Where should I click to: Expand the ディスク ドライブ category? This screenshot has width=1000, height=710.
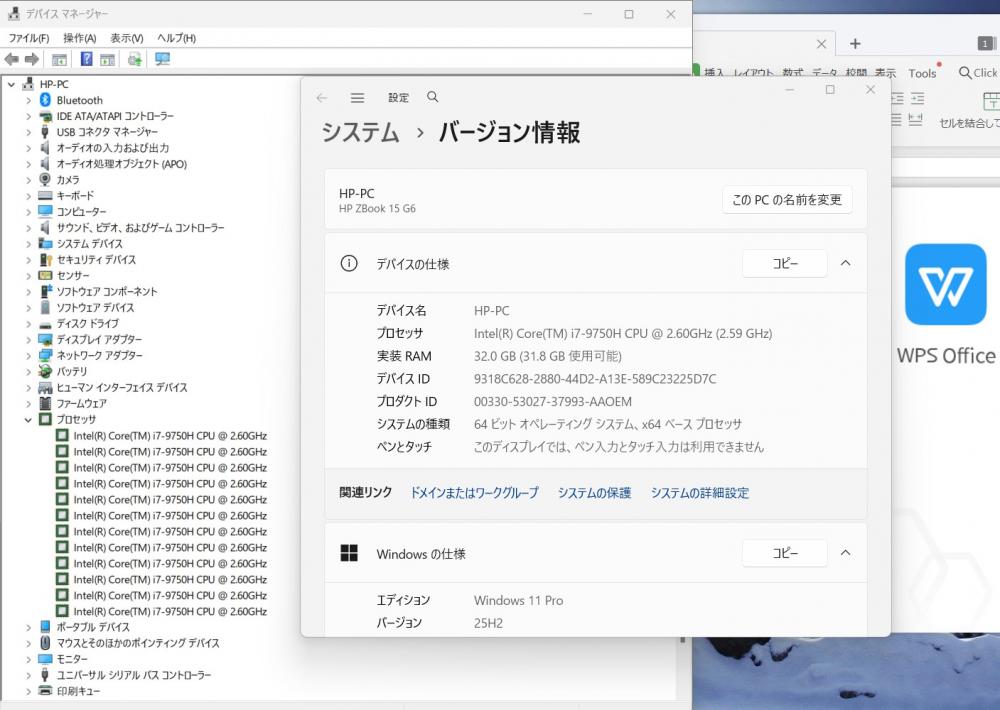coord(28,323)
